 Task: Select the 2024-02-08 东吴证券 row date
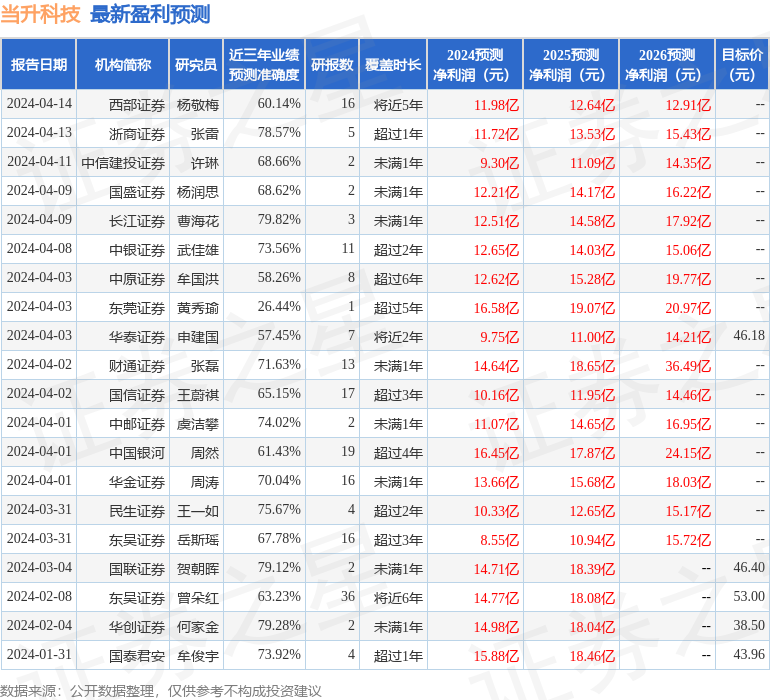(39, 596)
